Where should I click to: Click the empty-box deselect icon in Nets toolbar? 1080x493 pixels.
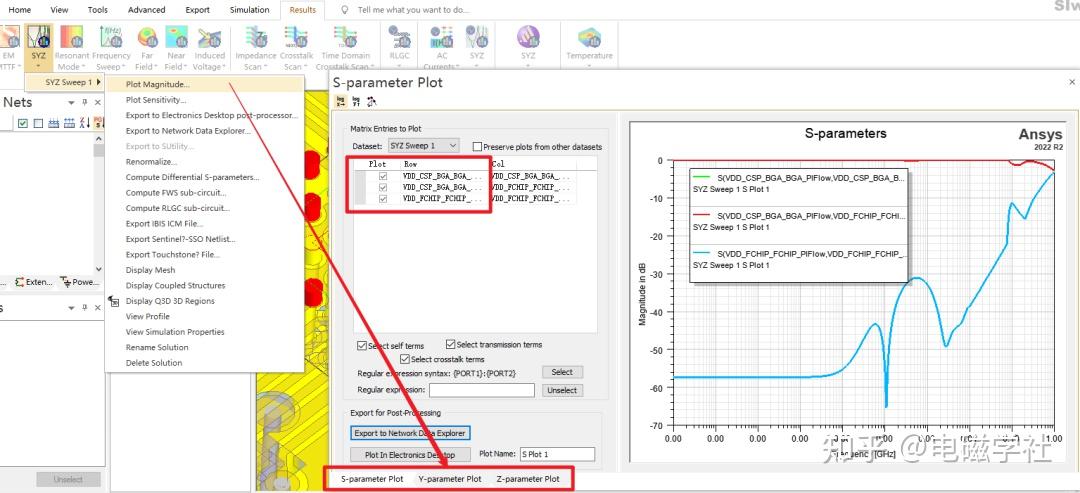(x=38, y=123)
